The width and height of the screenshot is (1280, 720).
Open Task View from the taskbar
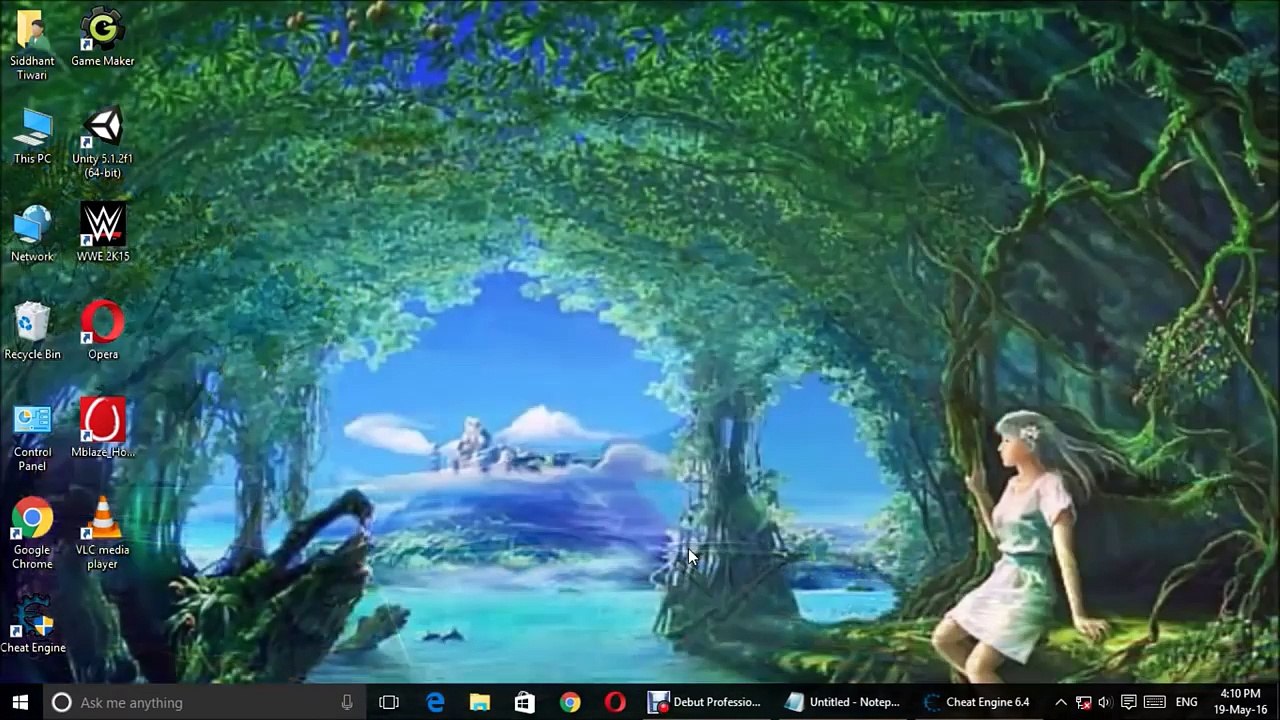pyautogui.click(x=389, y=702)
